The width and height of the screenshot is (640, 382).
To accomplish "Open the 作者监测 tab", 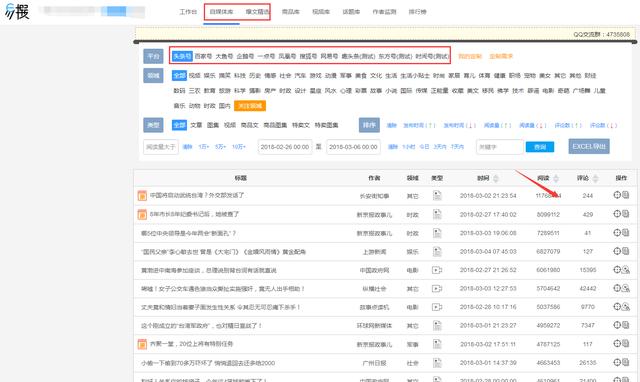I will pyautogui.click(x=384, y=12).
